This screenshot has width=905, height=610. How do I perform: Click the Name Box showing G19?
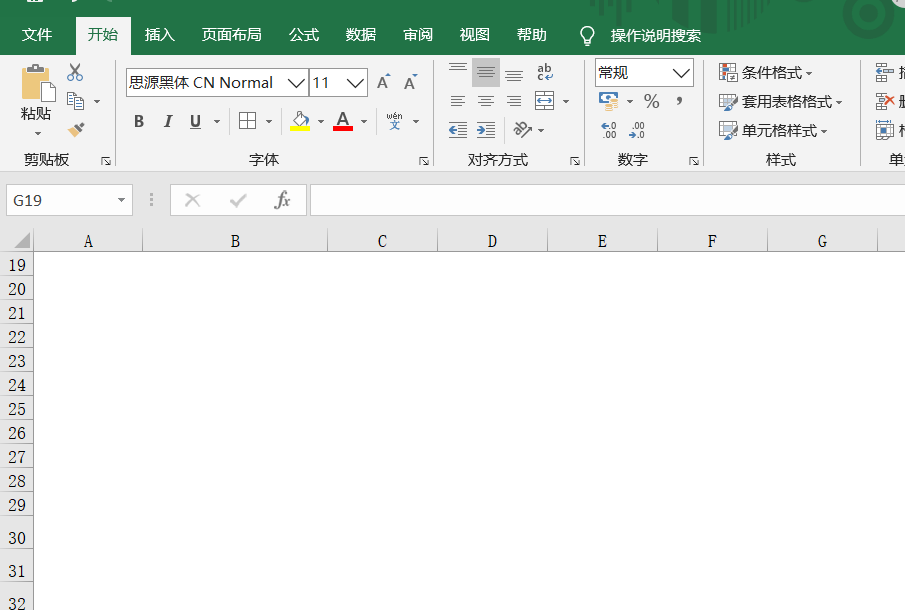click(x=69, y=200)
